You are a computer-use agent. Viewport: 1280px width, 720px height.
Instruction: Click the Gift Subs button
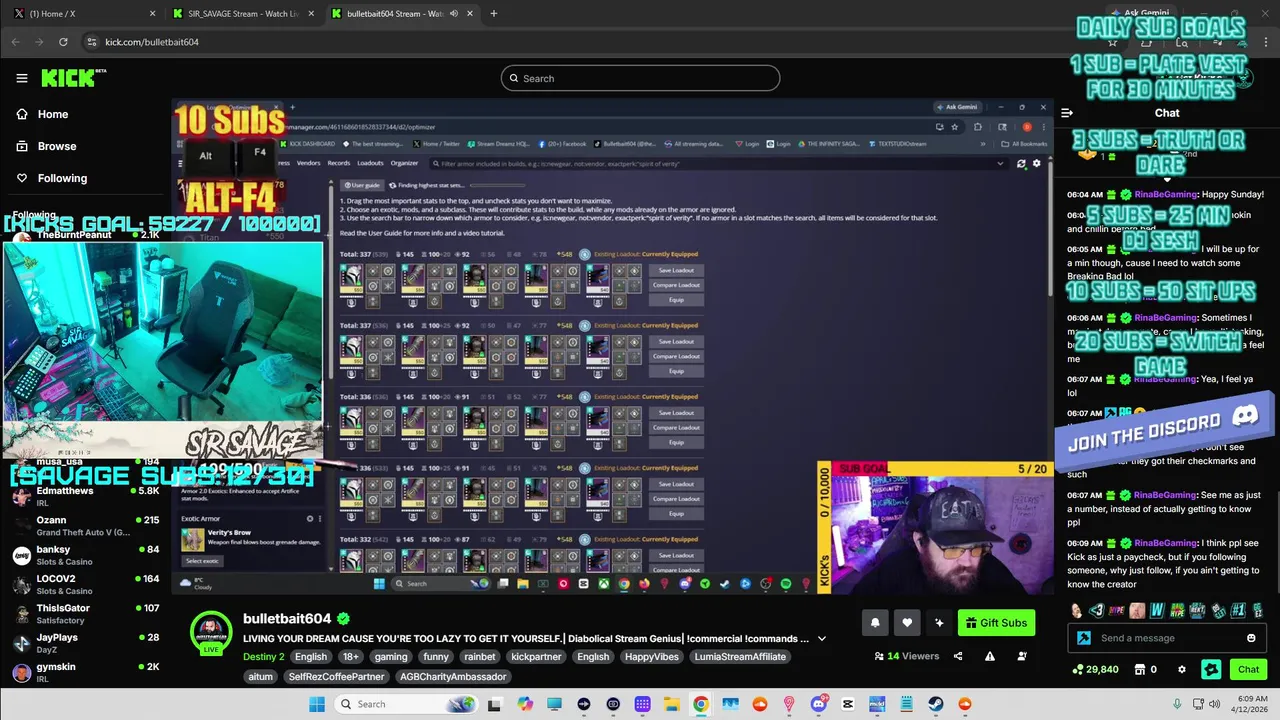coord(996,623)
